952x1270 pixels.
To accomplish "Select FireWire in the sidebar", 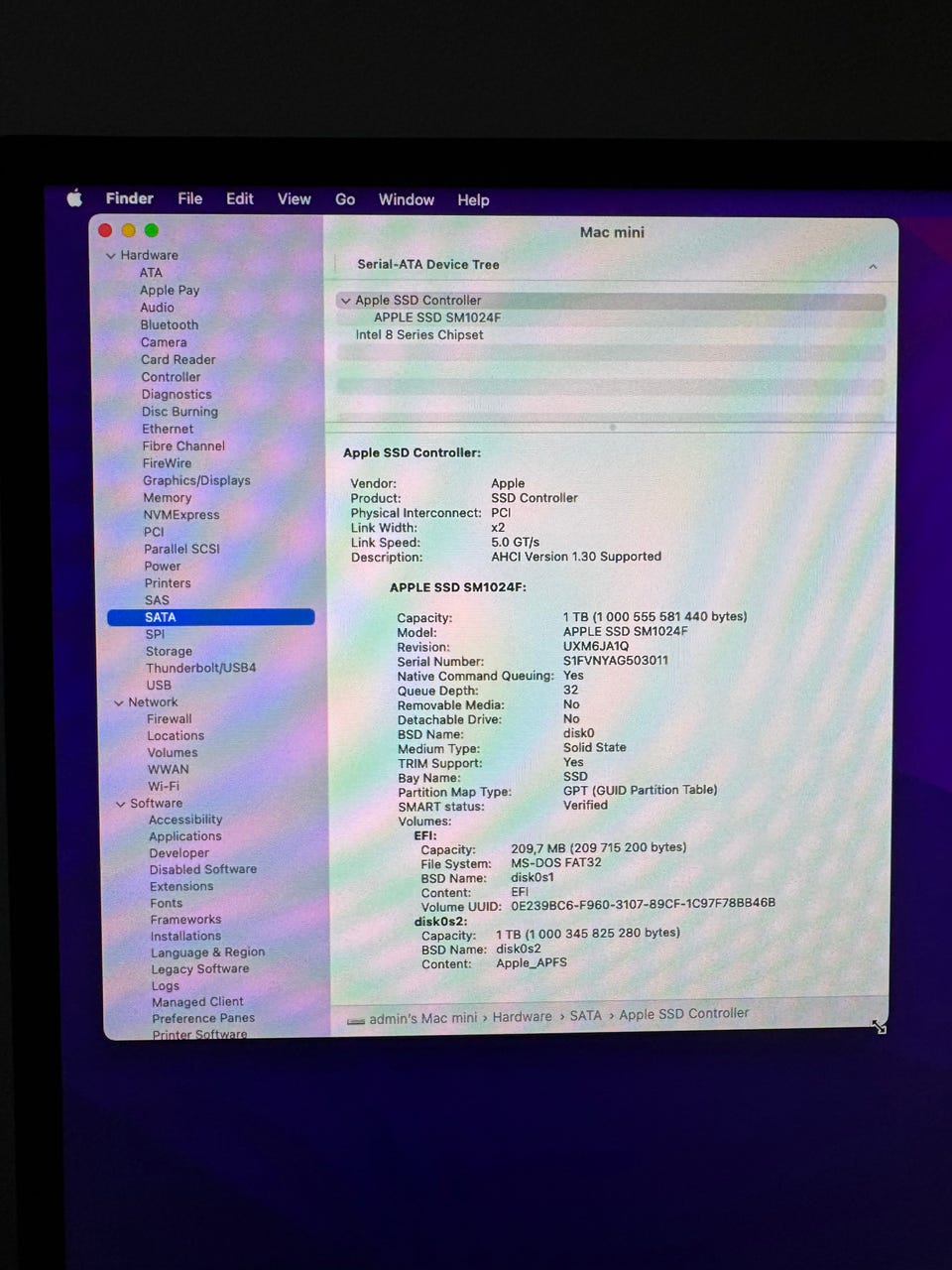I will point(167,463).
